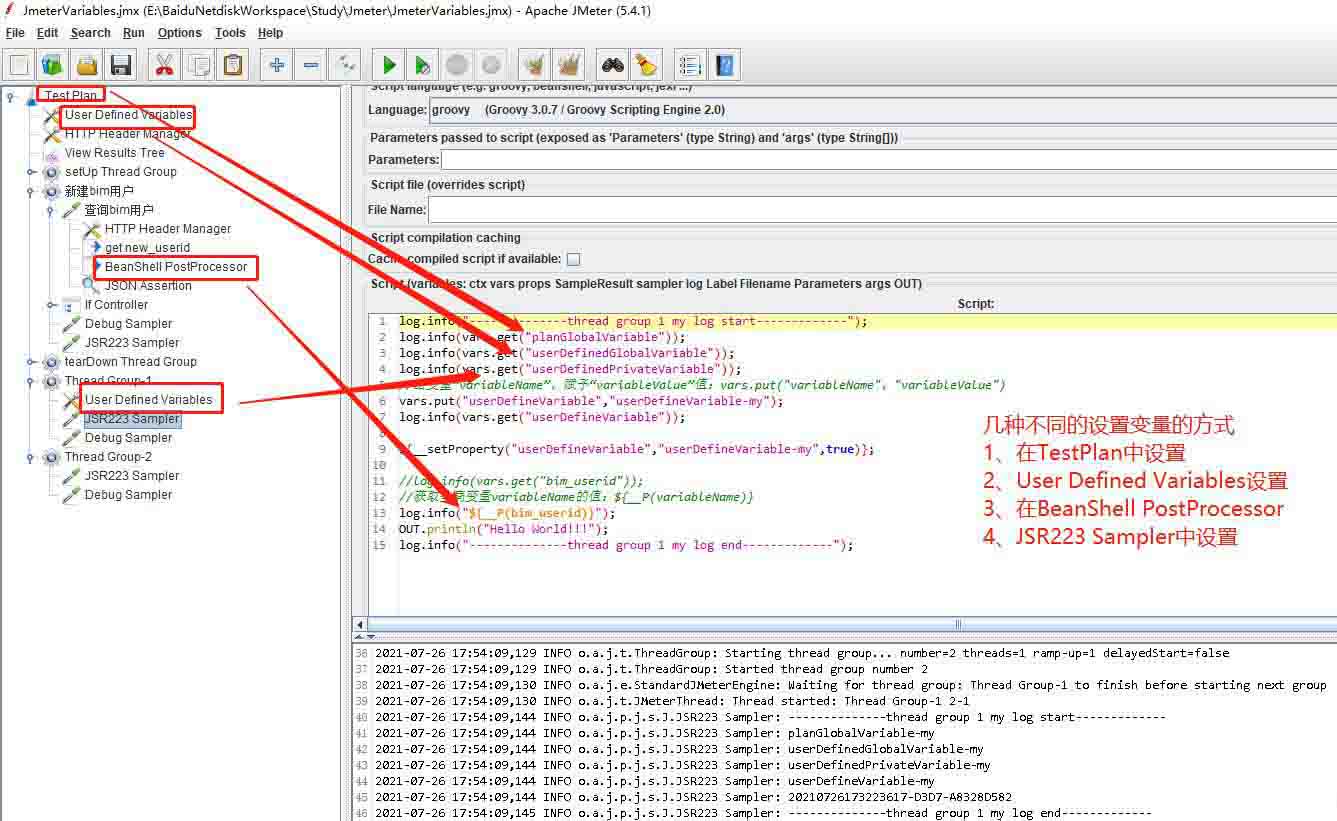Click the Paste clipboard icon

click(232, 66)
